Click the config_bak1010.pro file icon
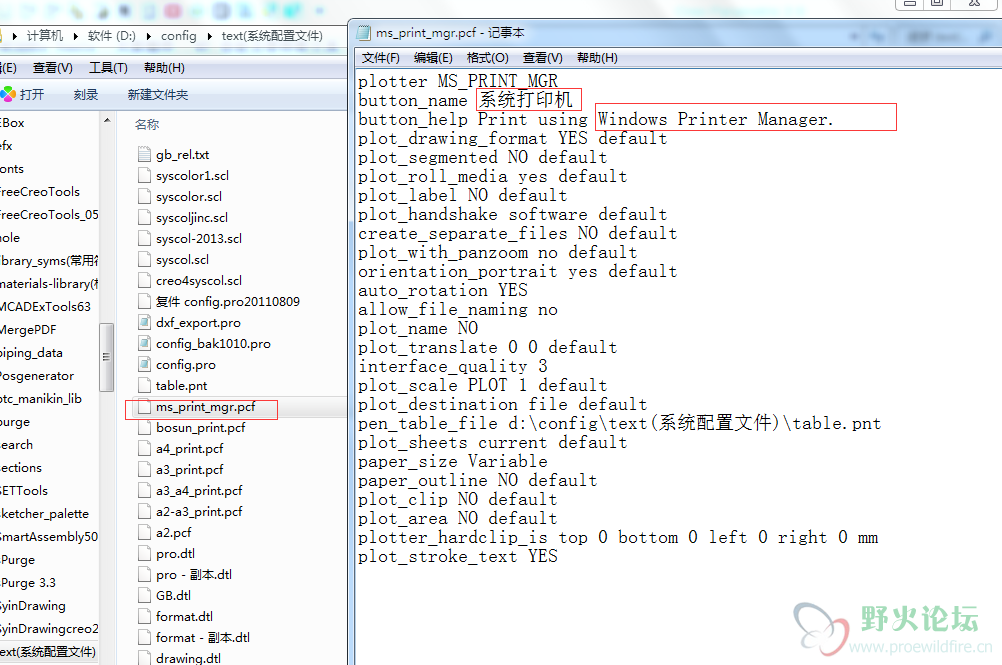The image size is (1002, 665). 144,344
